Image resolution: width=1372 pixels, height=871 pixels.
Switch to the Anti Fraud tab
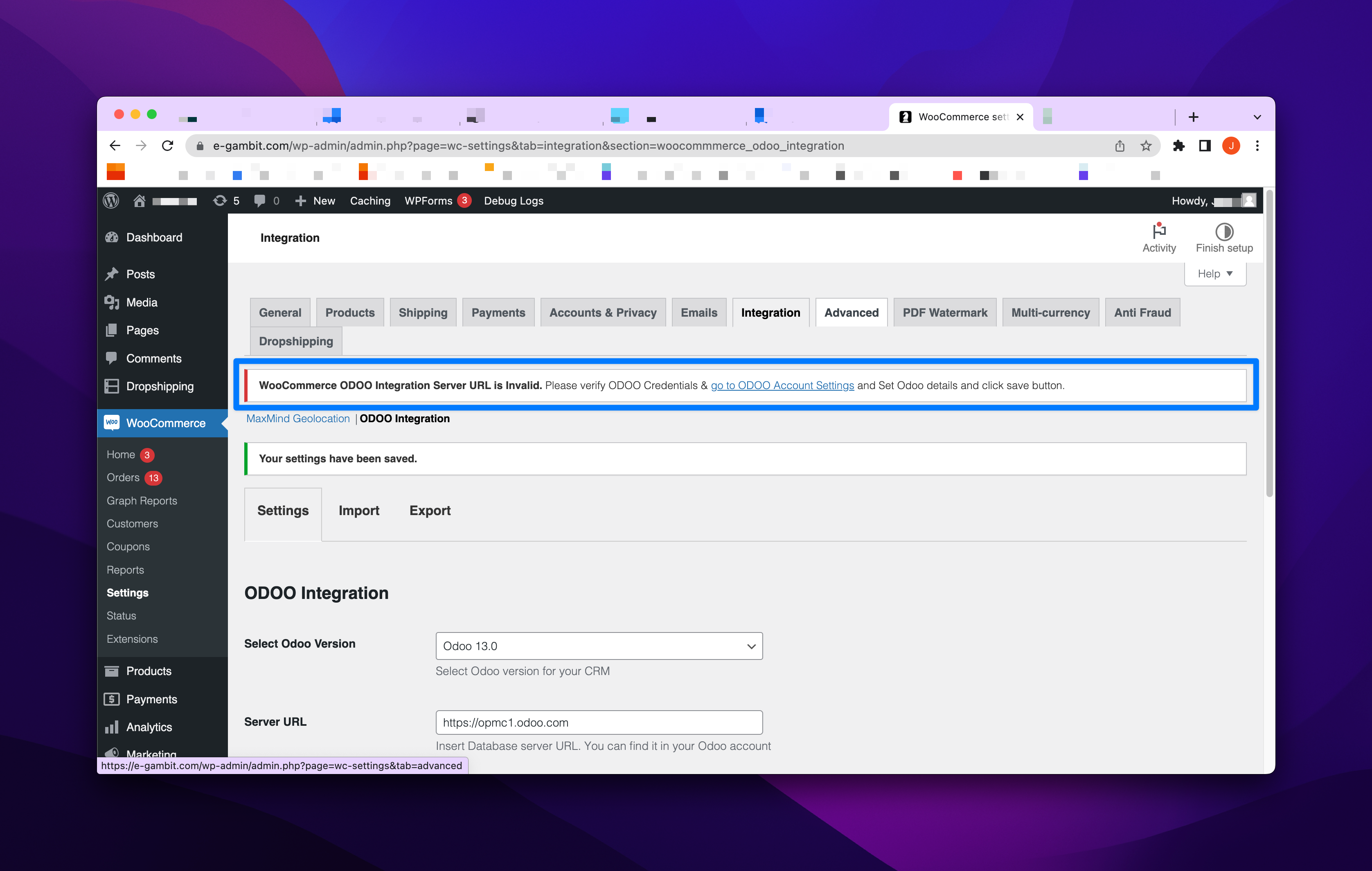1142,312
